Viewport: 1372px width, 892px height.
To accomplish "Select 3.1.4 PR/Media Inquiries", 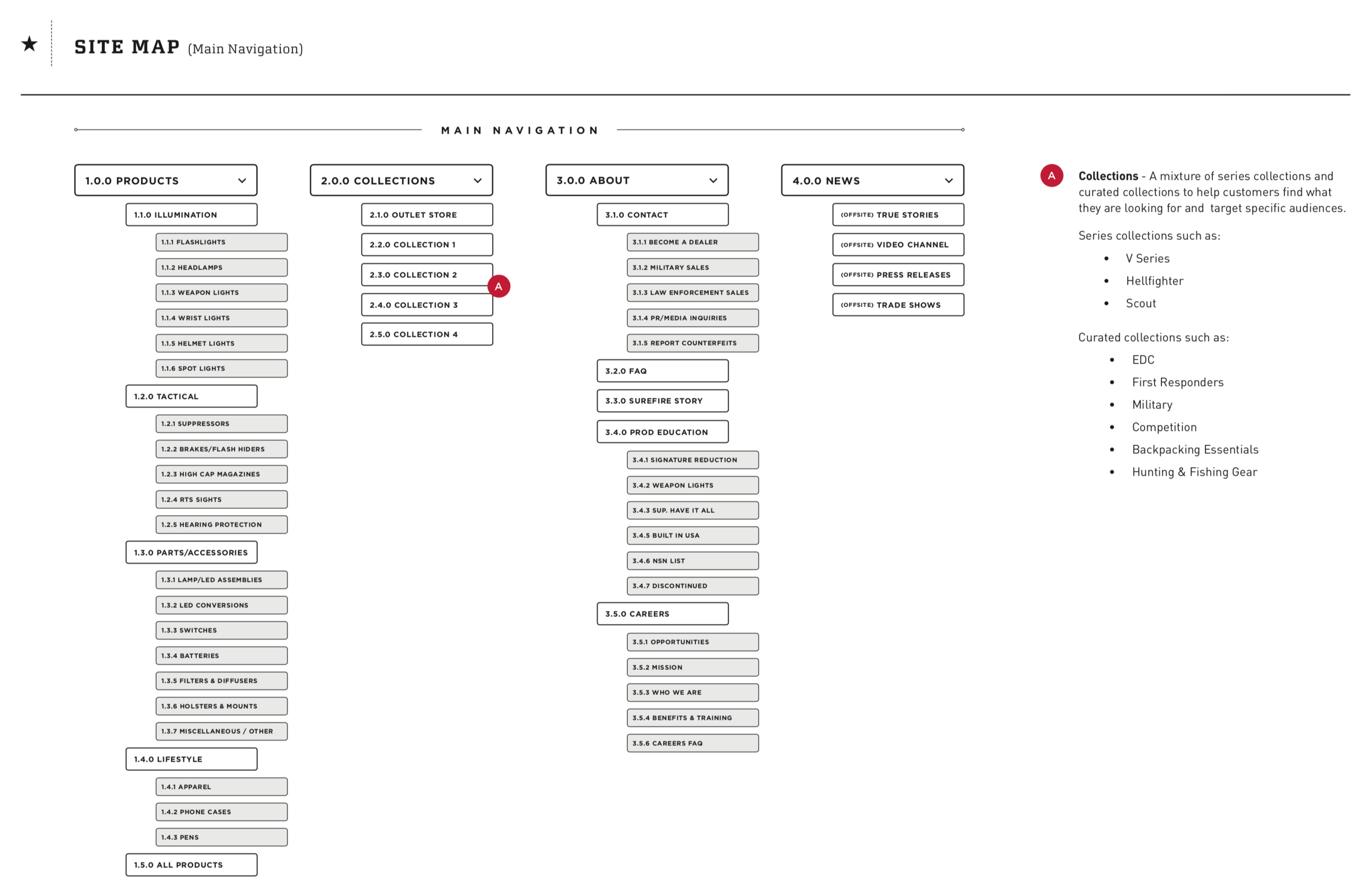I will (x=693, y=318).
